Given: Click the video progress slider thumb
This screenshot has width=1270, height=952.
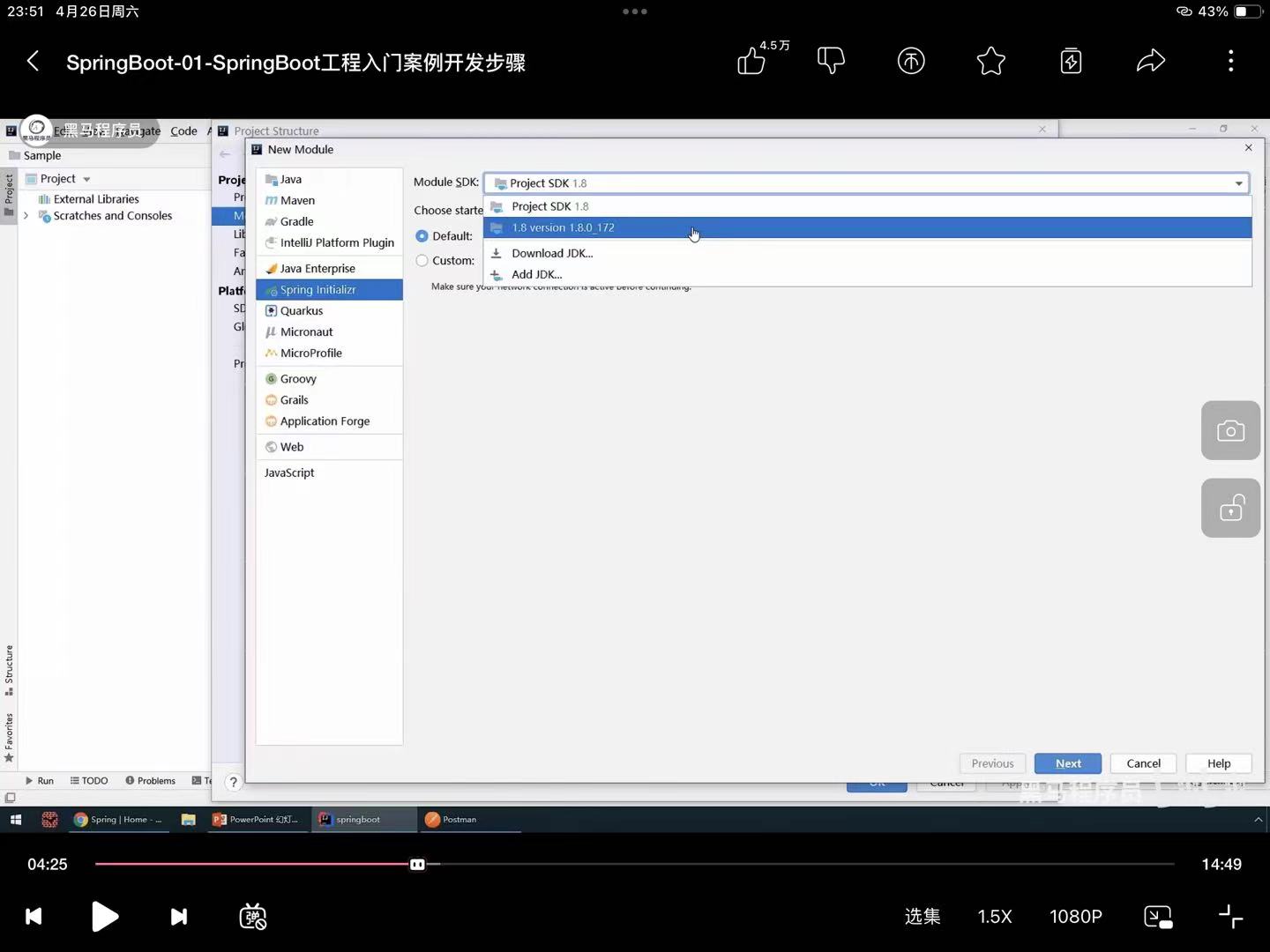Looking at the screenshot, I should pyautogui.click(x=417, y=864).
